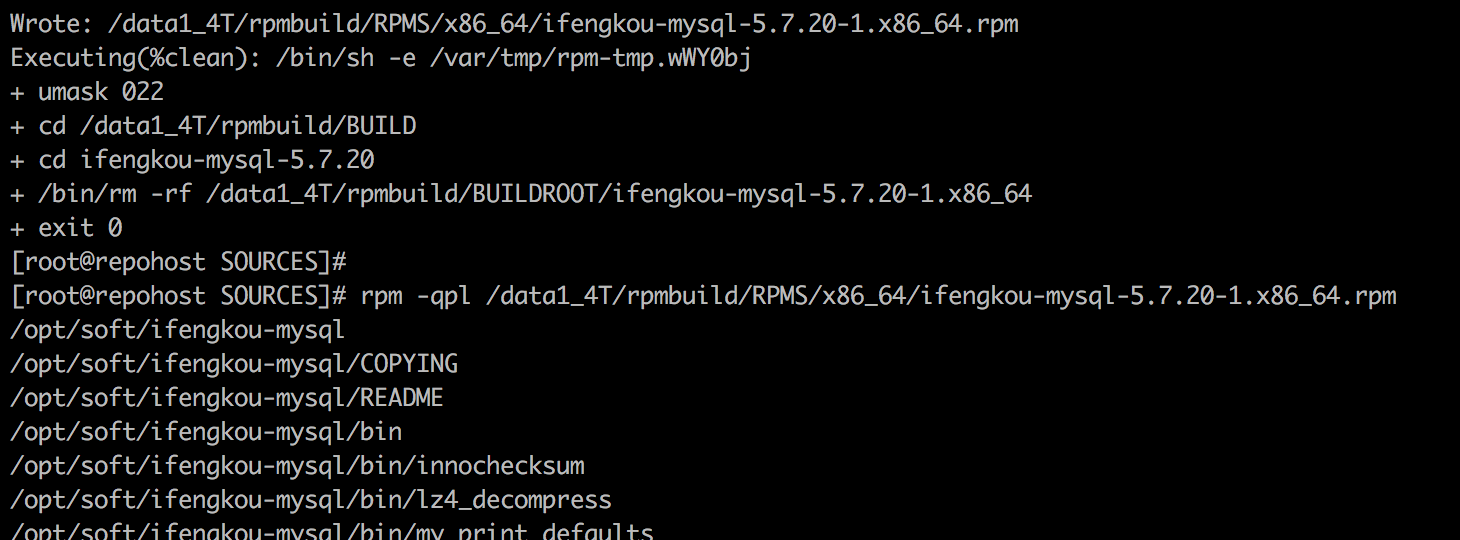This screenshot has height=540, width=1460.
Task: Click the '/bin/rm -rf' command text
Action: tap(112, 194)
